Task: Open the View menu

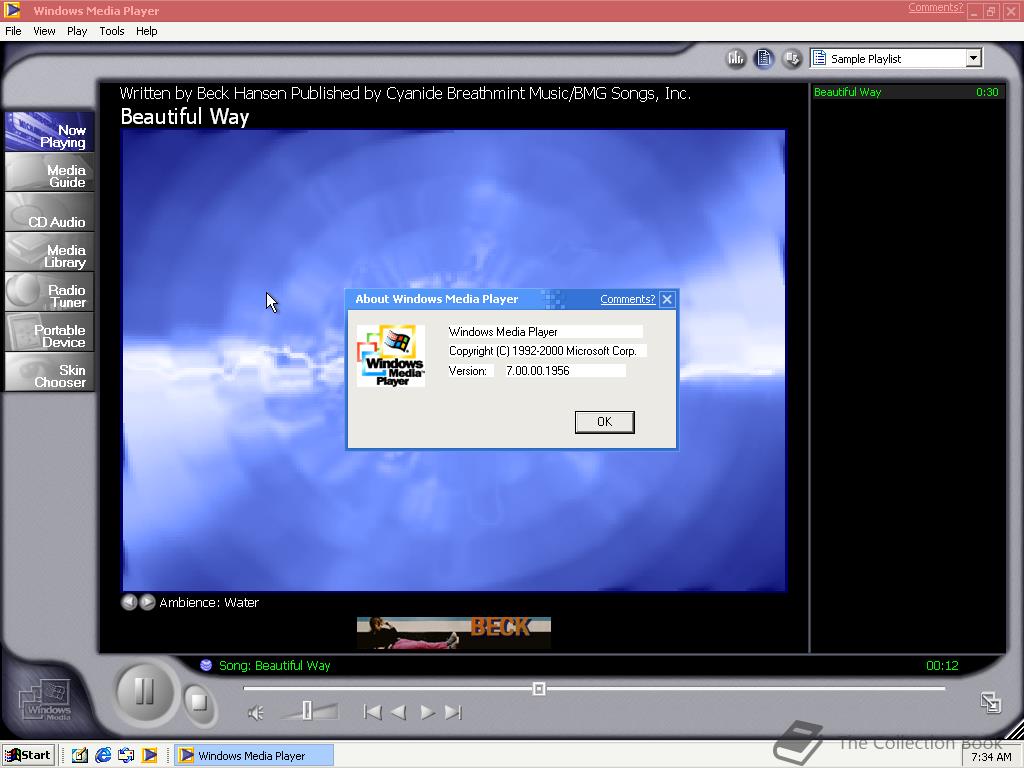Action: point(44,31)
